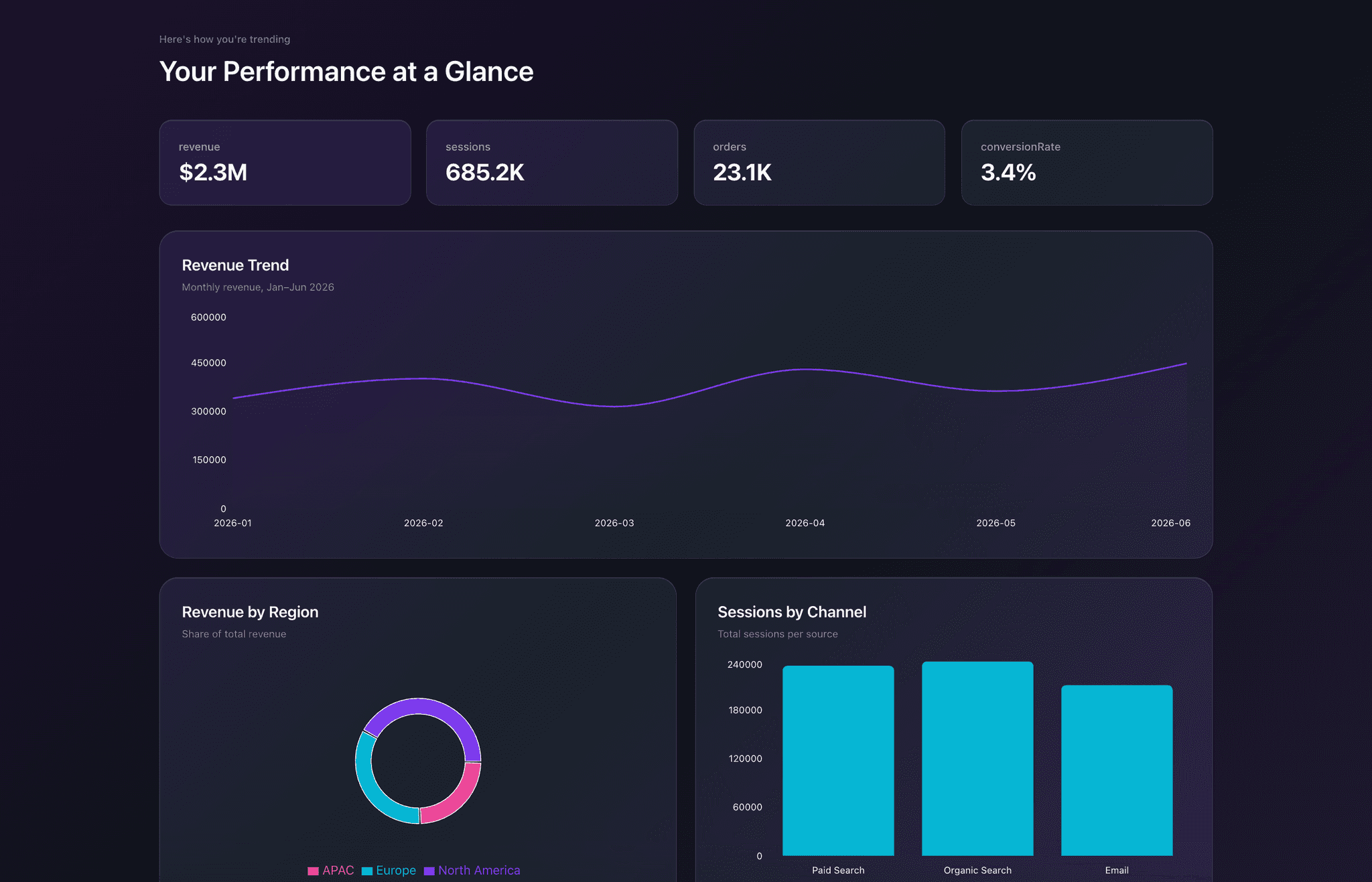This screenshot has height=882, width=1372.
Task: Open the conversionRate 3.4% card
Action: [x=1086, y=163]
